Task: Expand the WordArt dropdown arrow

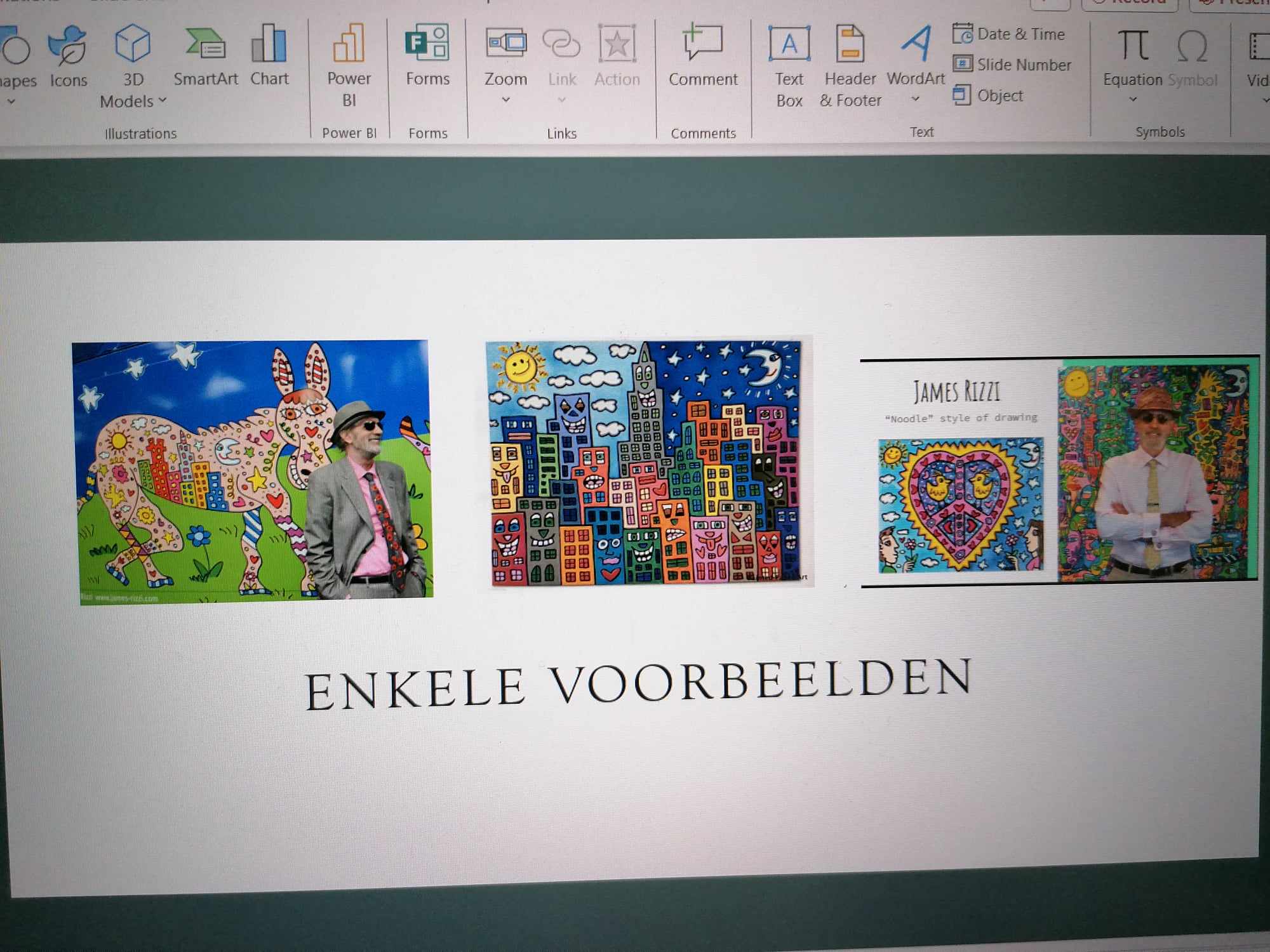Action: [x=915, y=99]
